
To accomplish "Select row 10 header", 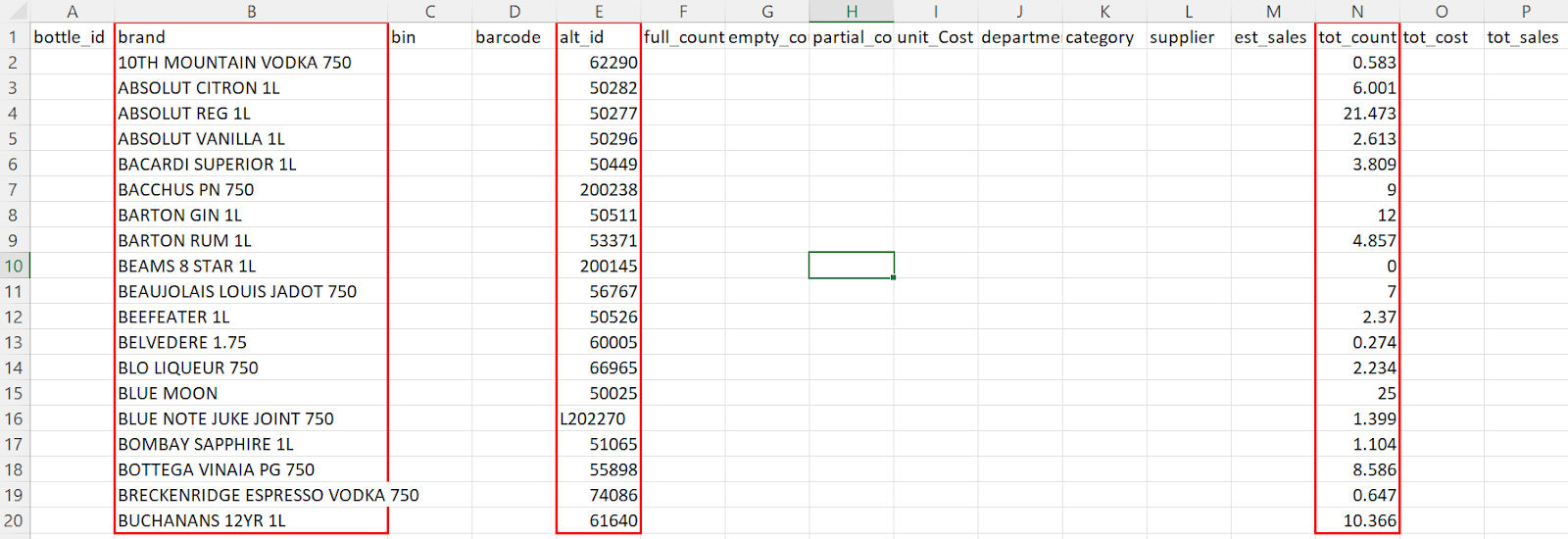I will tap(15, 266).
